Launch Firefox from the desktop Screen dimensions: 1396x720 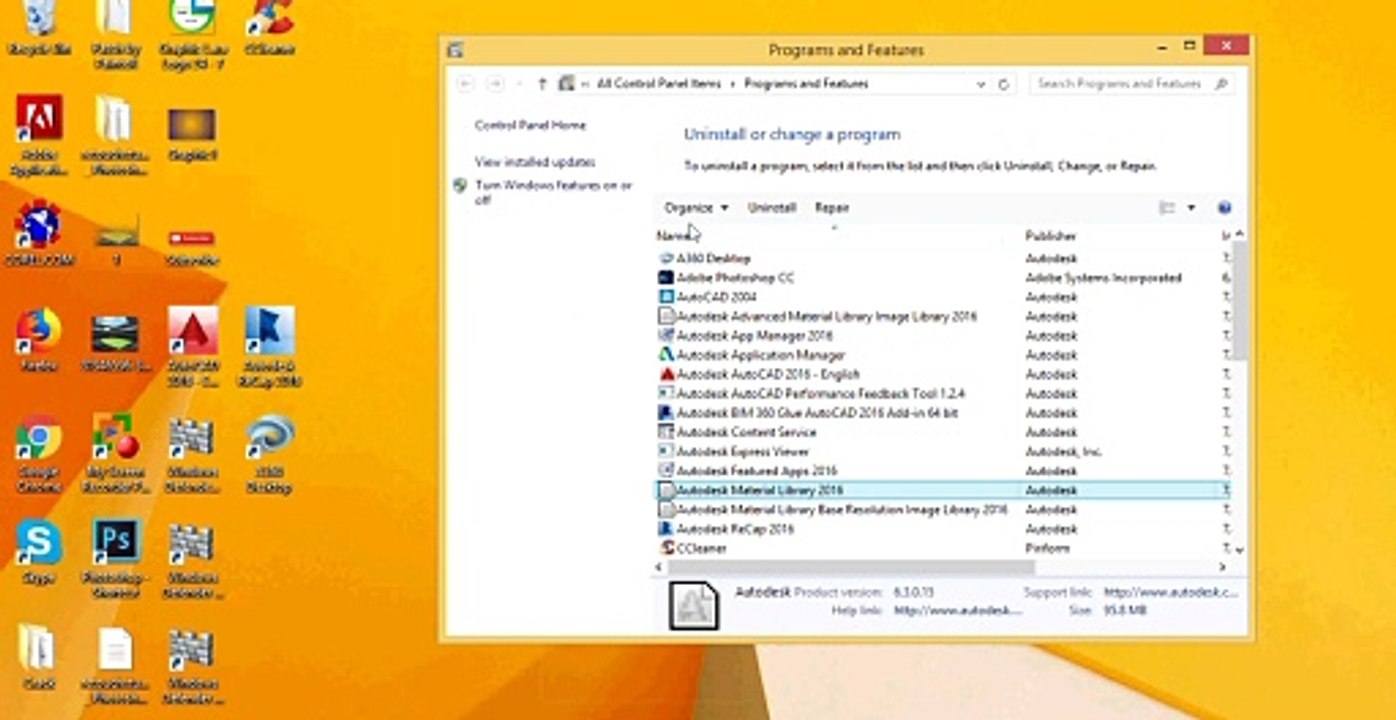[x=39, y=340]
